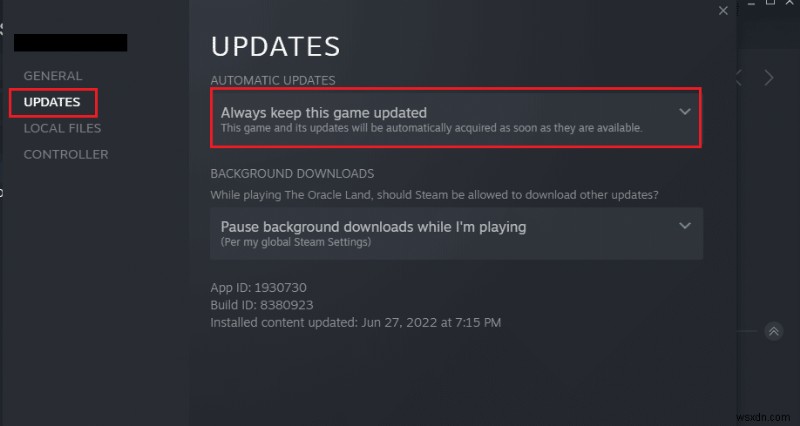This screenshot has height=426, width=800.
Task: Click the App ID 1930730 text
Action: 258,287
